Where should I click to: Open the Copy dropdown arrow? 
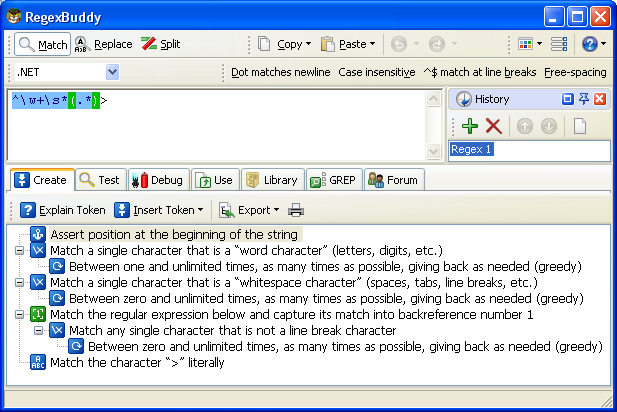(308, 44)
